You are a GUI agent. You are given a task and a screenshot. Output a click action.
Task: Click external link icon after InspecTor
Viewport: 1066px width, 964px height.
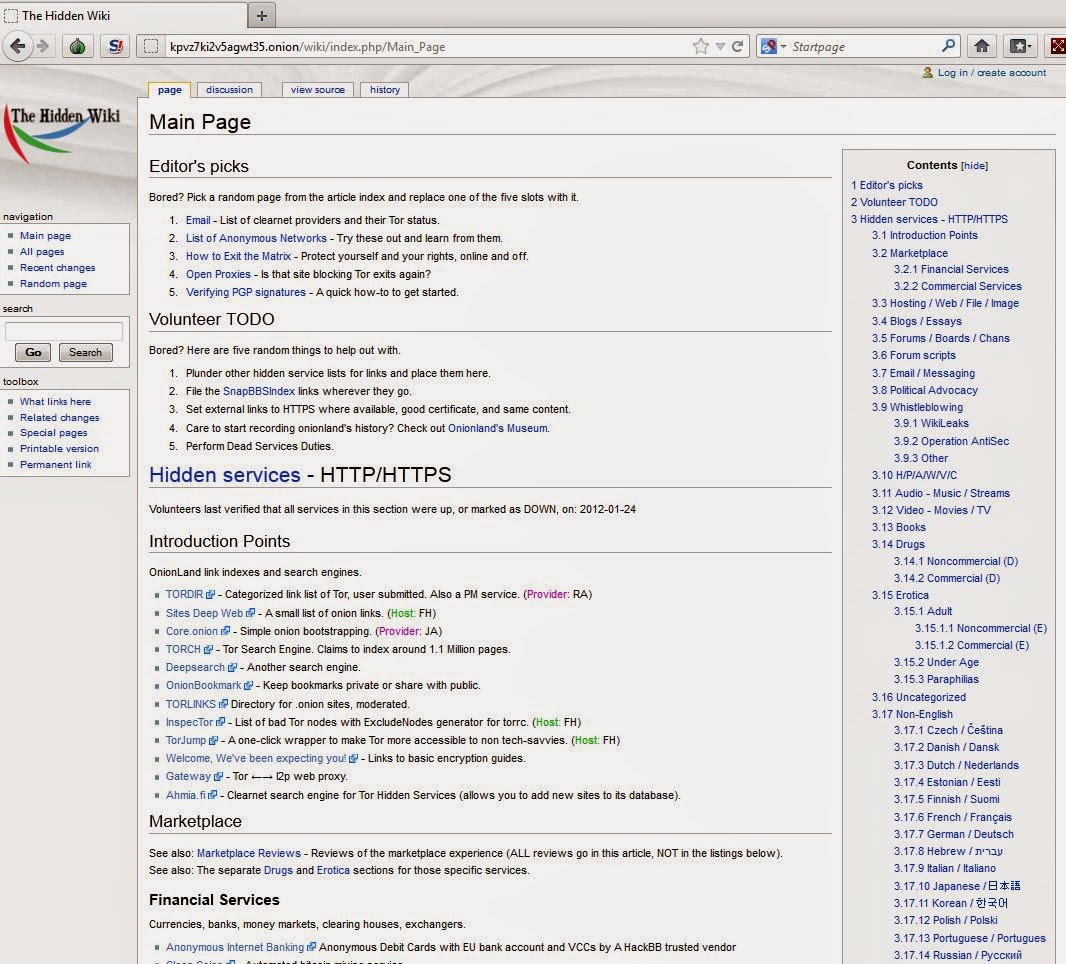(x=220, y=722)
